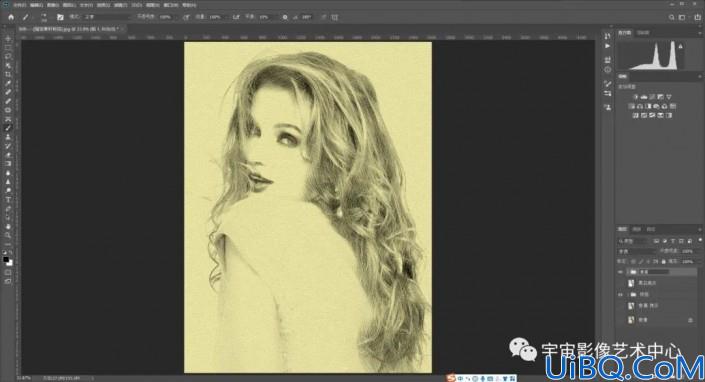Select the Zoom tool
Screen dimensions: 705x382
click(8, 235)
